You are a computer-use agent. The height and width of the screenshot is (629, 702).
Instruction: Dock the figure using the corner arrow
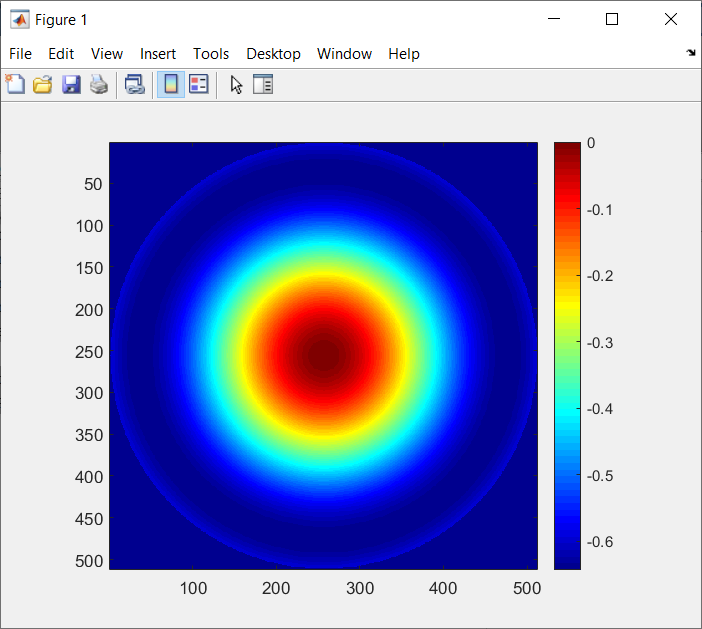(x=691, y=53)
